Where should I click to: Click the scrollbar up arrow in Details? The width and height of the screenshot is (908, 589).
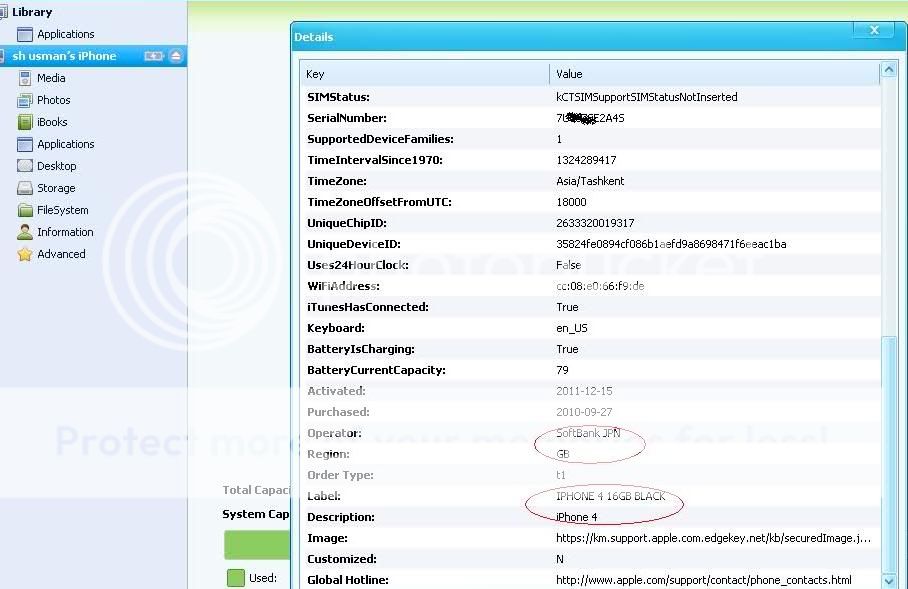point(889,70)
